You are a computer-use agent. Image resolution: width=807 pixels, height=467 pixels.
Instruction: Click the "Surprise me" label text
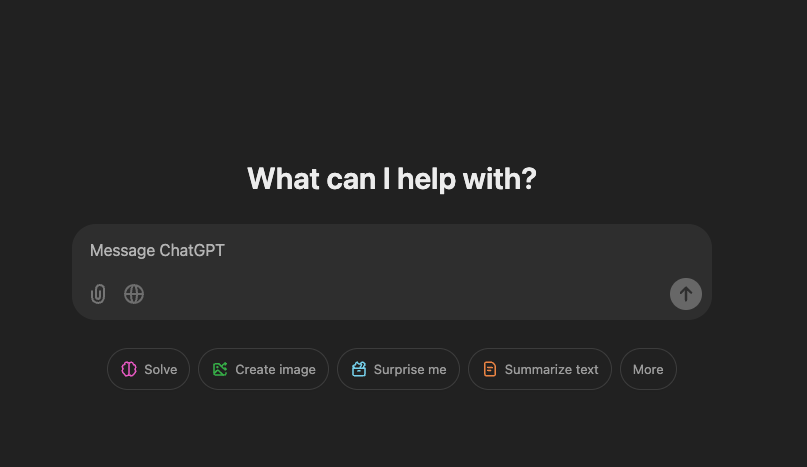tap(410, 370)
